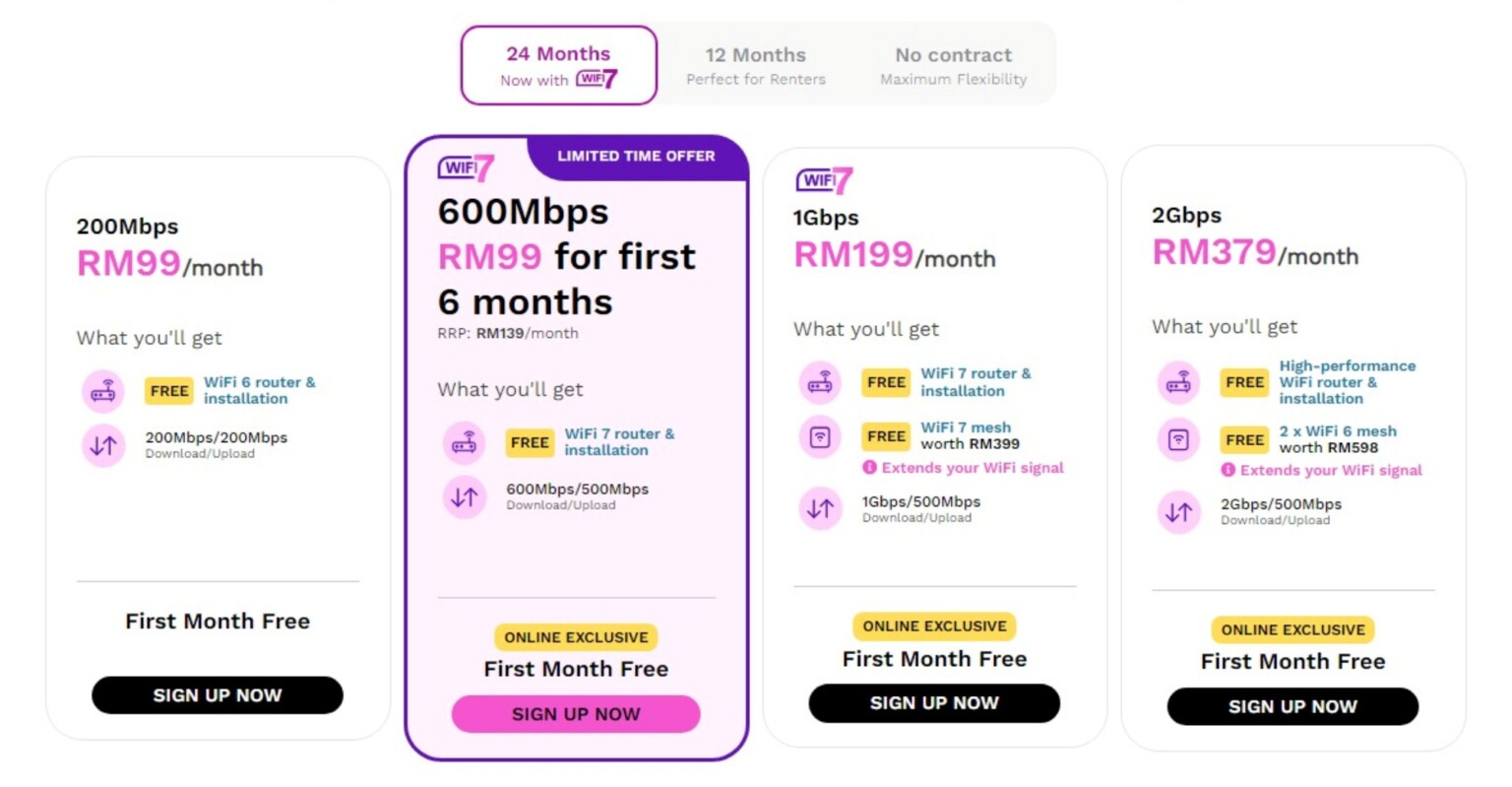Click WiFi 7 logo on 1Gbps card
Screen dimensions: 1512x787
pos(825,180)
